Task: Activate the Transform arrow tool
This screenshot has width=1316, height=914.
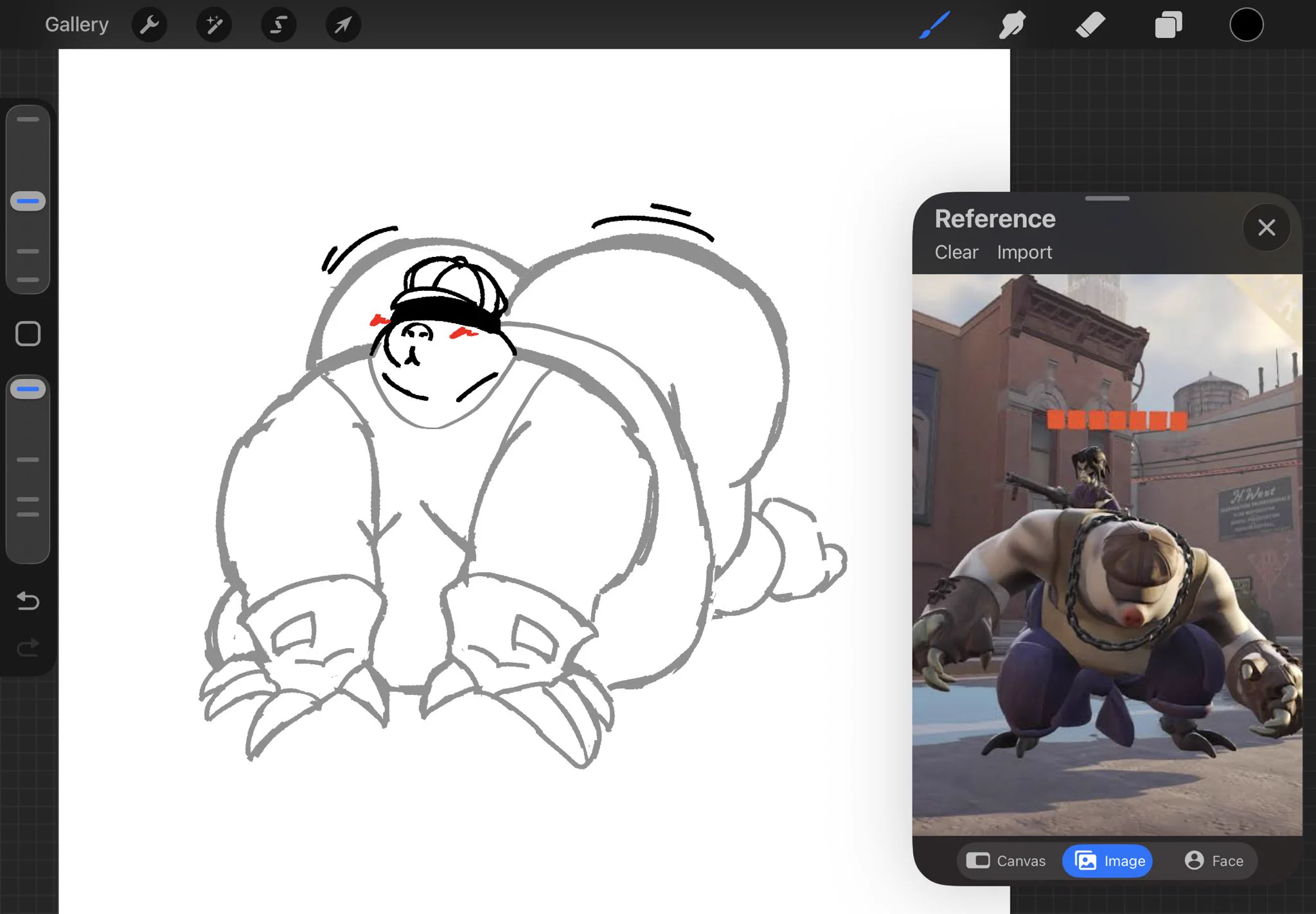Action: (343, 25)
